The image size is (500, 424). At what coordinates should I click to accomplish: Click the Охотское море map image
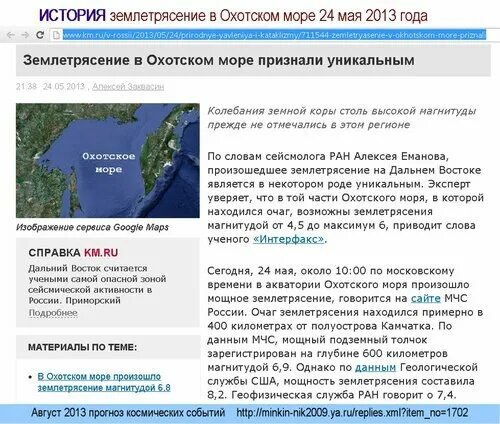108,160
